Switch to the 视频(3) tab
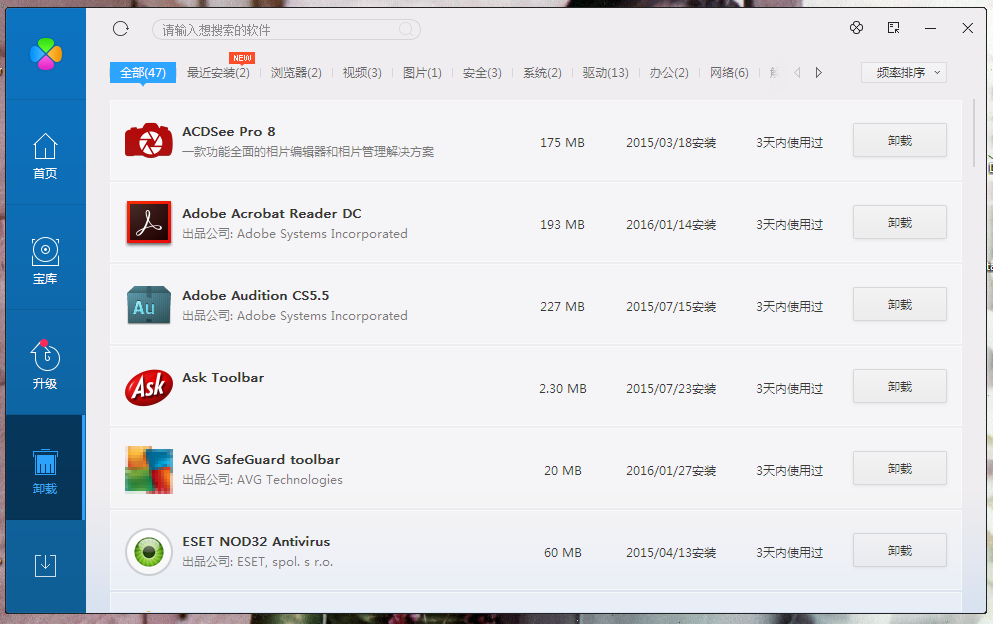Viewport: 993px width, 624px height. point(362,73)
